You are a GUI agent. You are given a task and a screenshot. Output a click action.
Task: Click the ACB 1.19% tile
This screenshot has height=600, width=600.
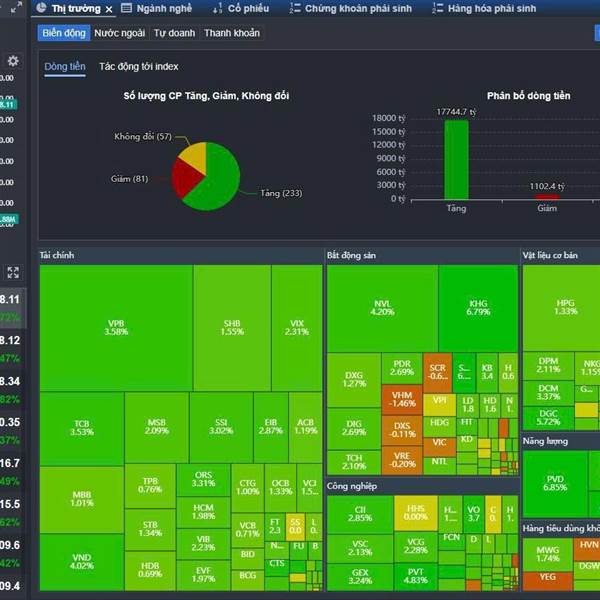[x=305, y=427]
